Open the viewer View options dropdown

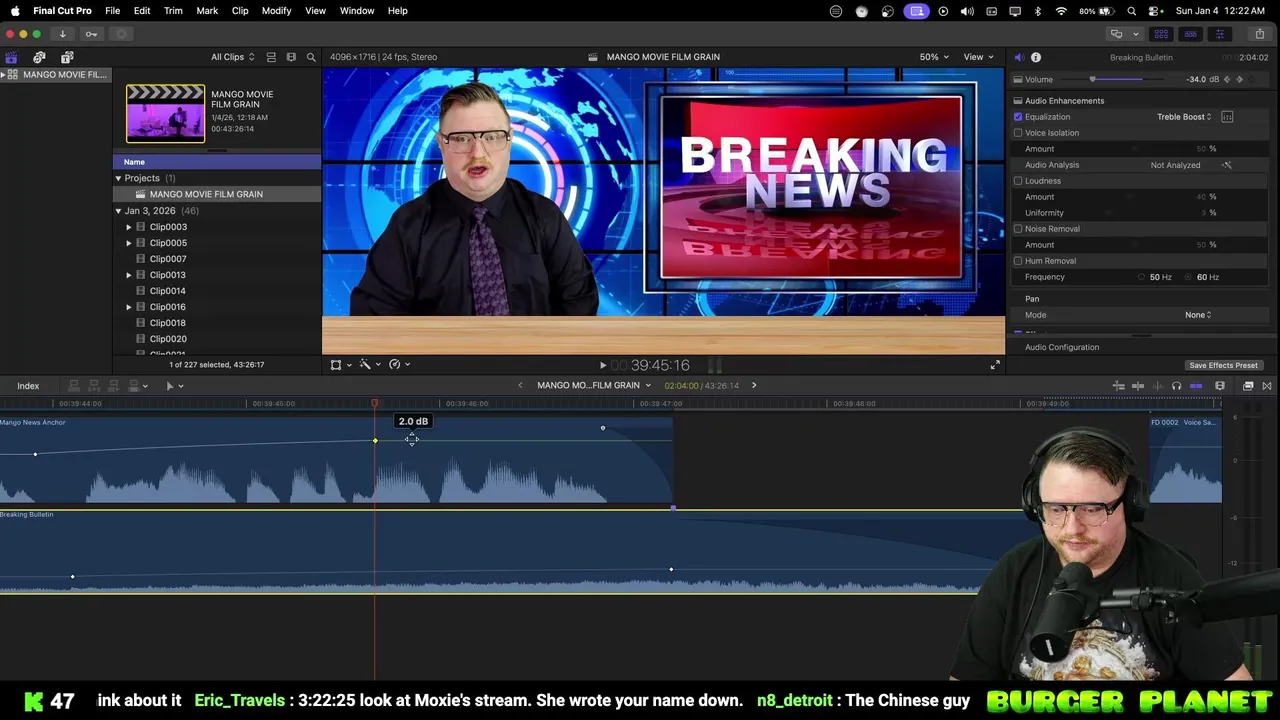[x=978, y=57]
